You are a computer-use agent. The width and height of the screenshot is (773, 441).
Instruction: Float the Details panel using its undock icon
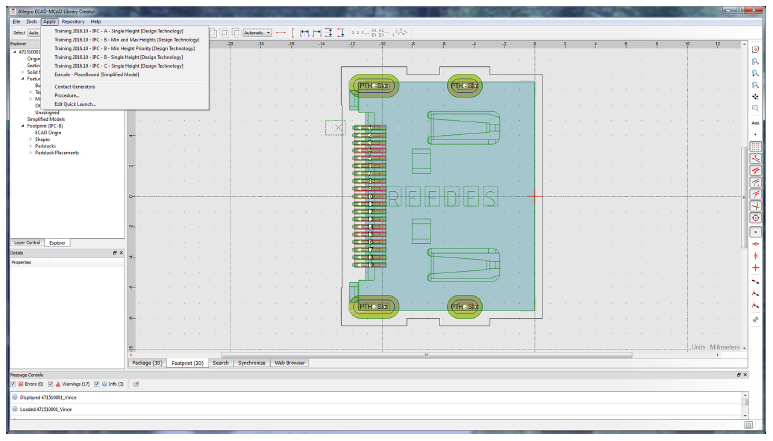[115, 253]
